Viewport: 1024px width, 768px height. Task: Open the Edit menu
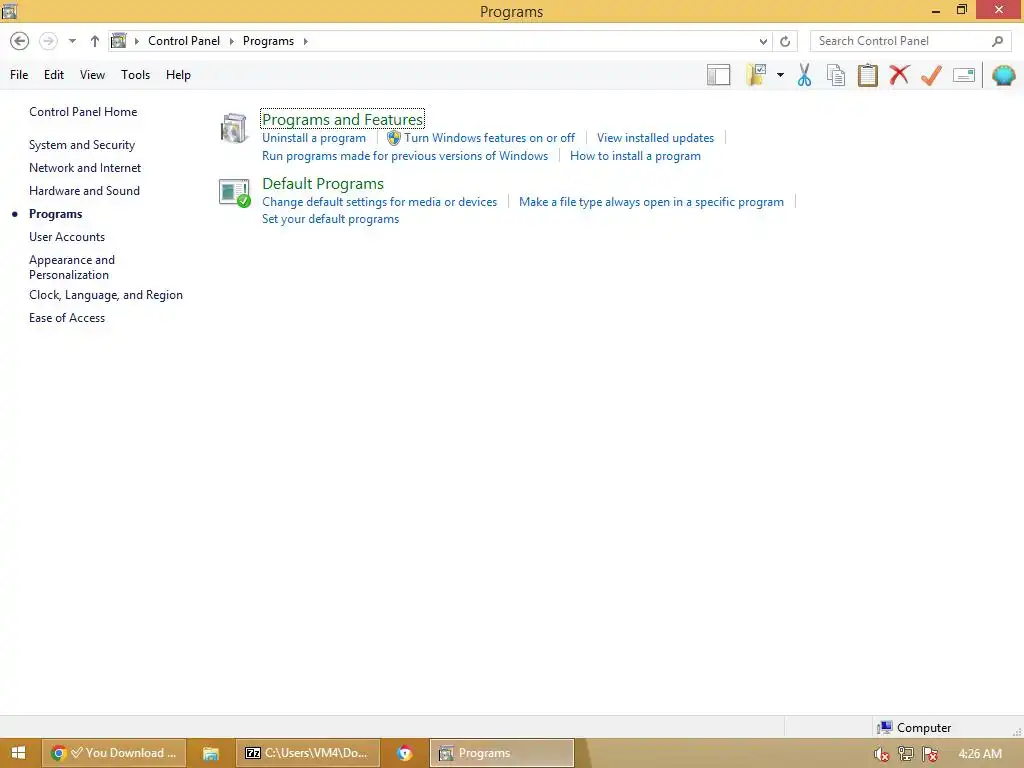[54, 75]
